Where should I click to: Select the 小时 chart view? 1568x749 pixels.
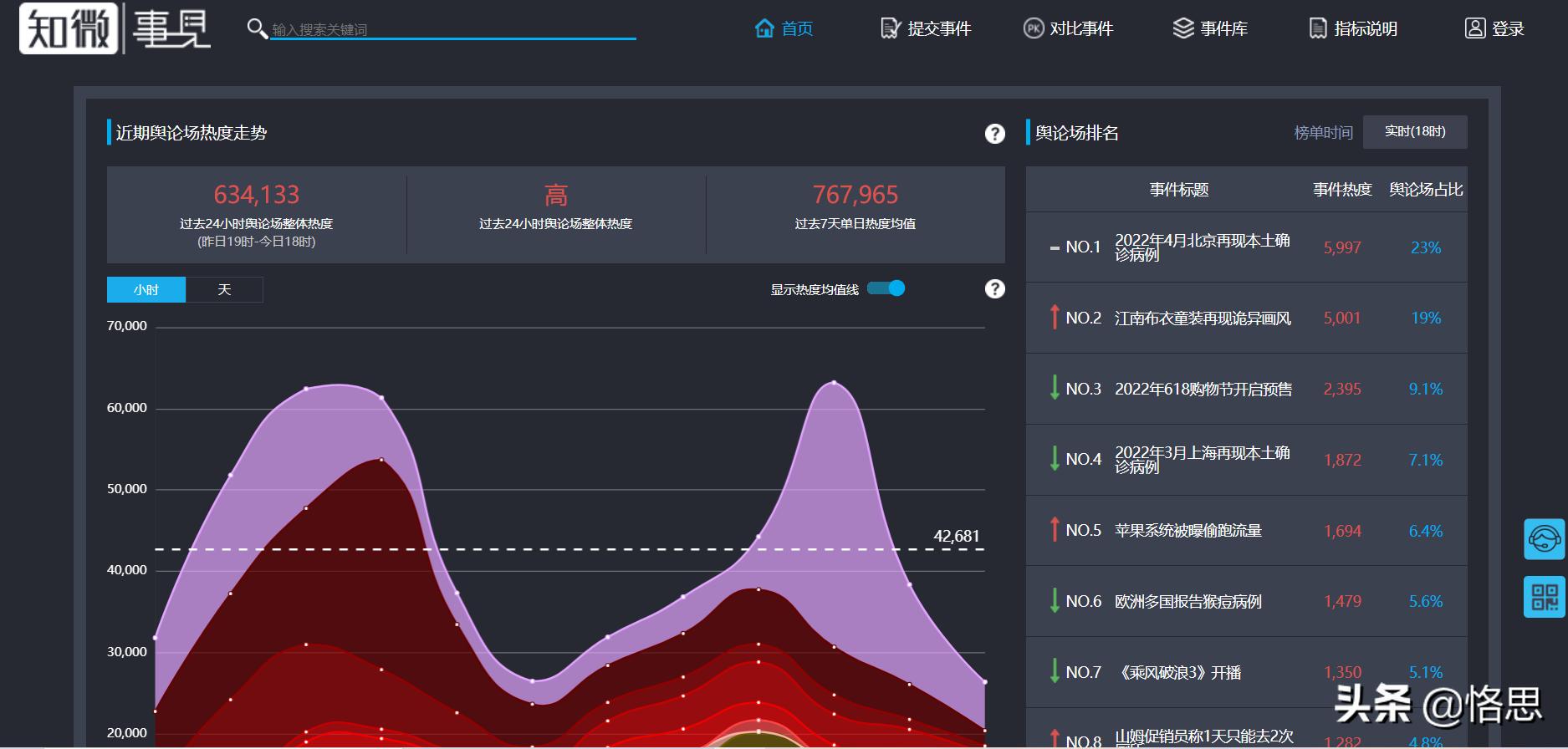tap(146, 290)
